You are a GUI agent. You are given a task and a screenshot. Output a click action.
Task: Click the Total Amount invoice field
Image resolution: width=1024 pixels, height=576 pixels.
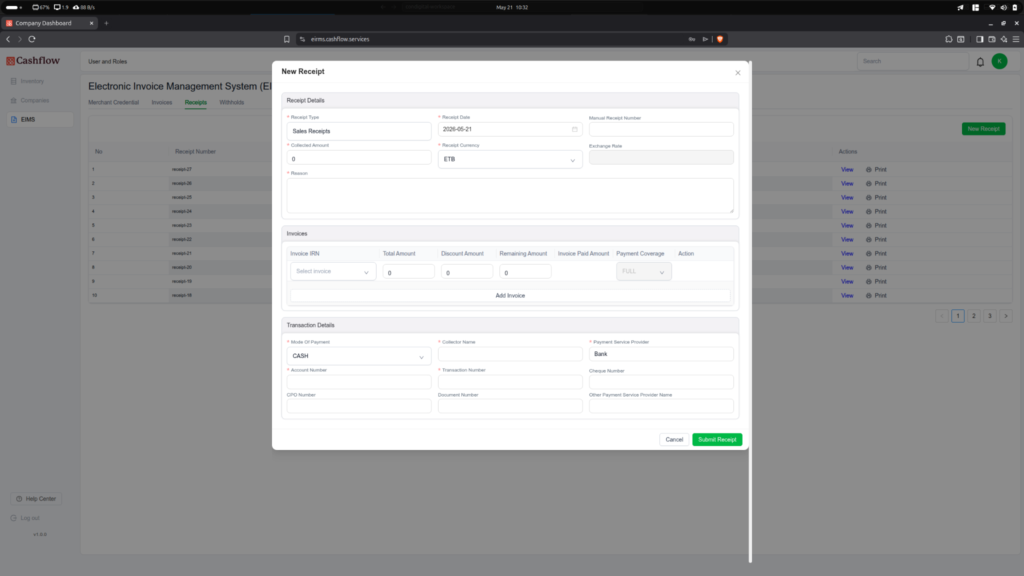409,272
